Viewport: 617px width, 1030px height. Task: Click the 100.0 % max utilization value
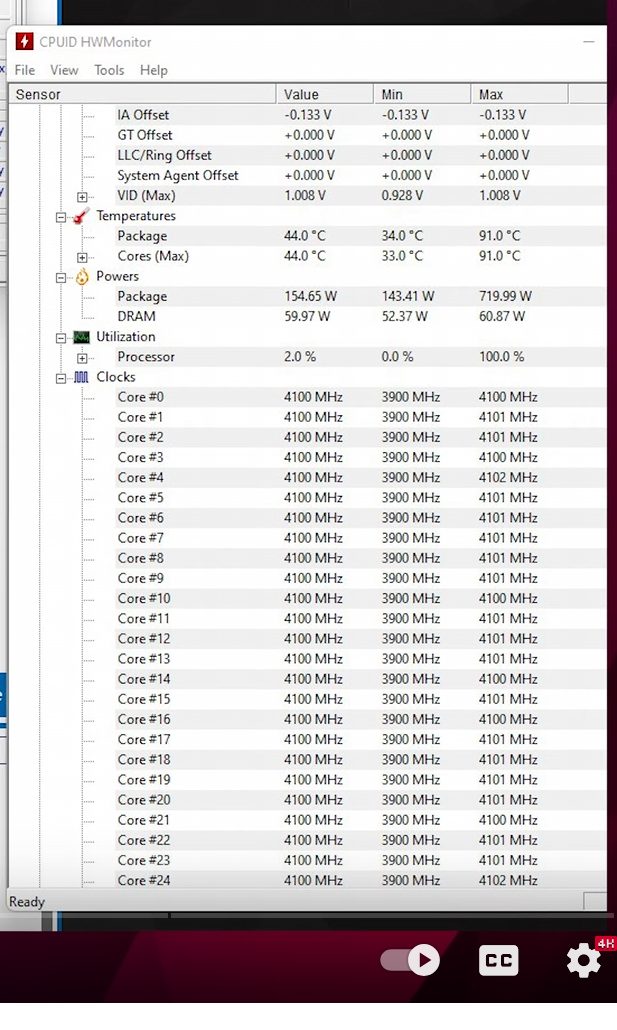(501, 357)
